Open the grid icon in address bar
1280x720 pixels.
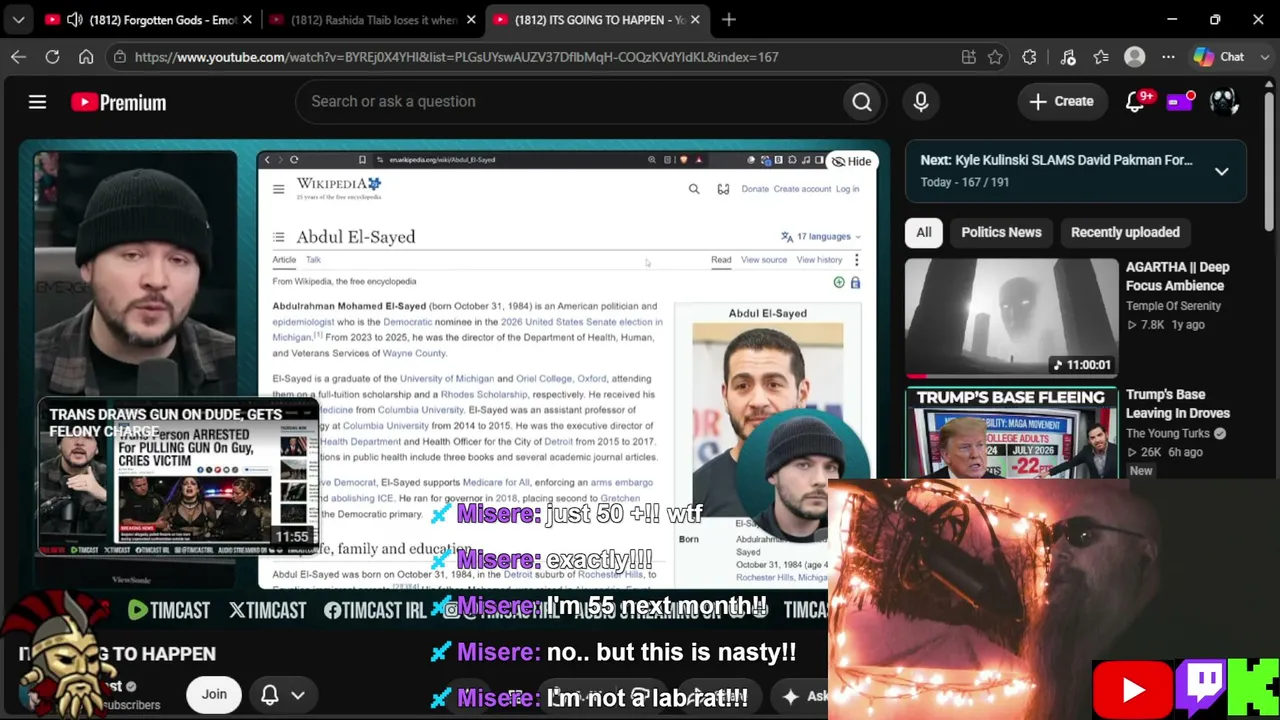point(968,57)
